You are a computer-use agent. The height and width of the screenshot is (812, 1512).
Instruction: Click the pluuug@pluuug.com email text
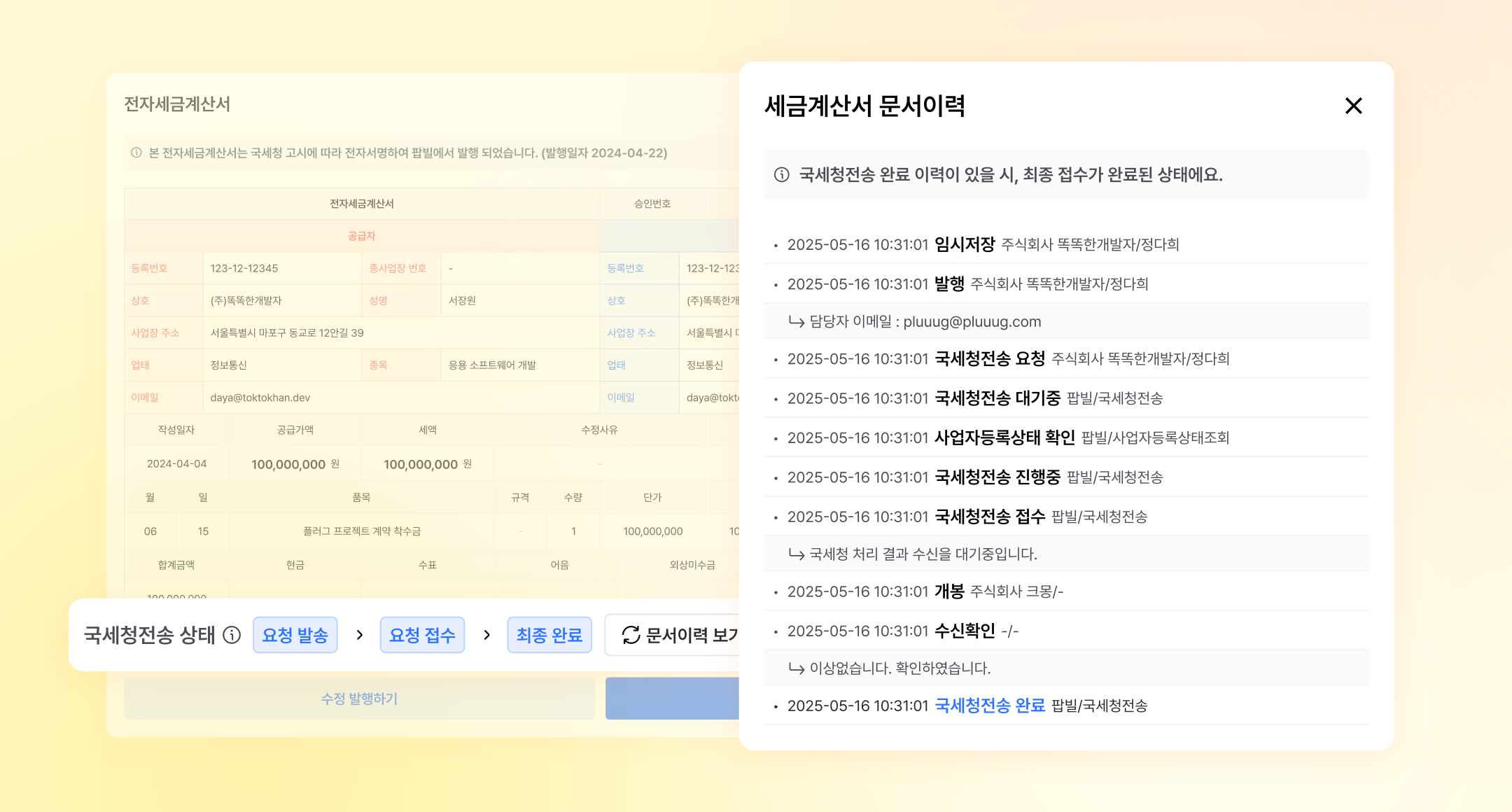[x=972, y=321]
